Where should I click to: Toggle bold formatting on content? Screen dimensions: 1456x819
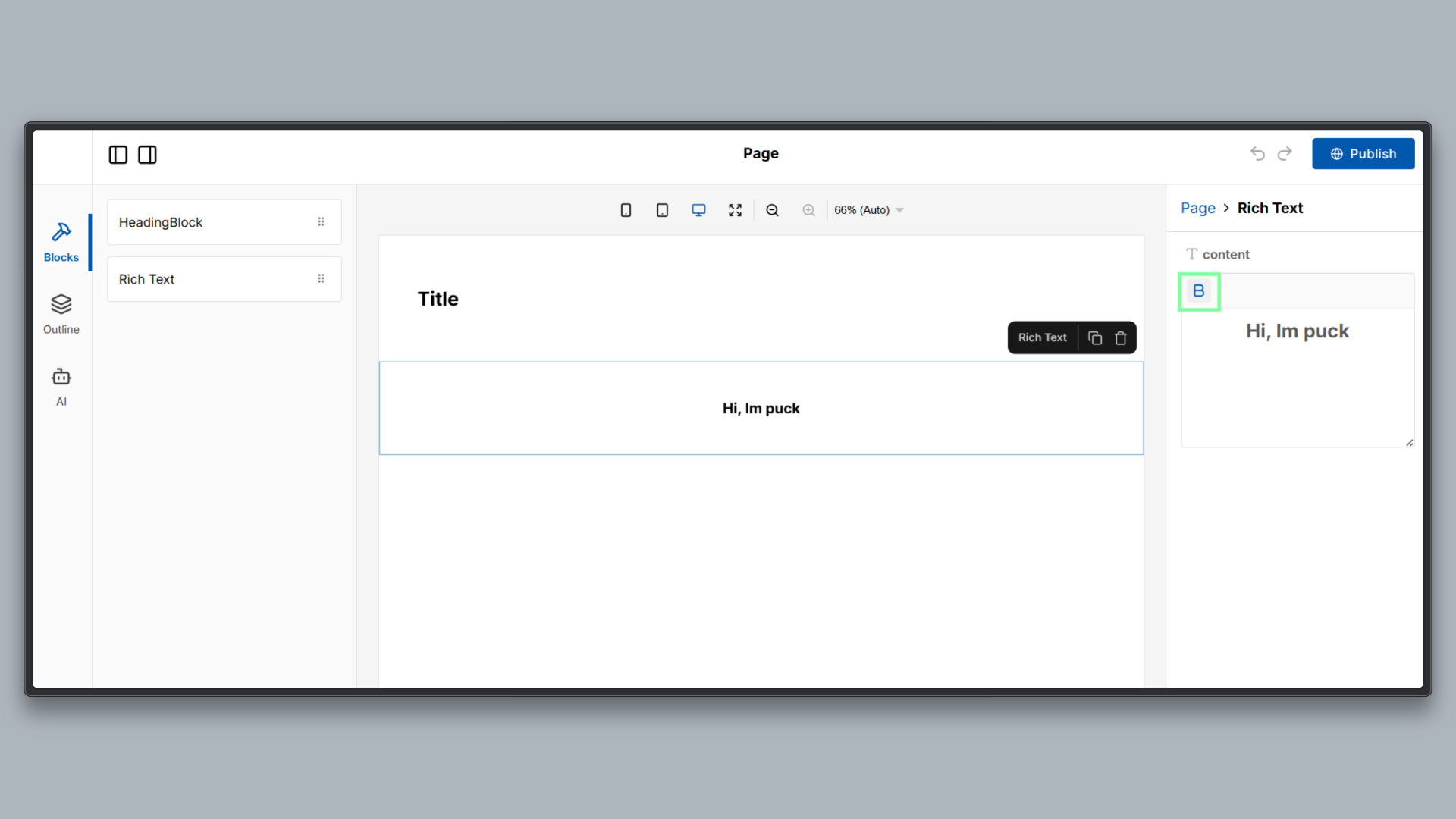[1199, 291]
